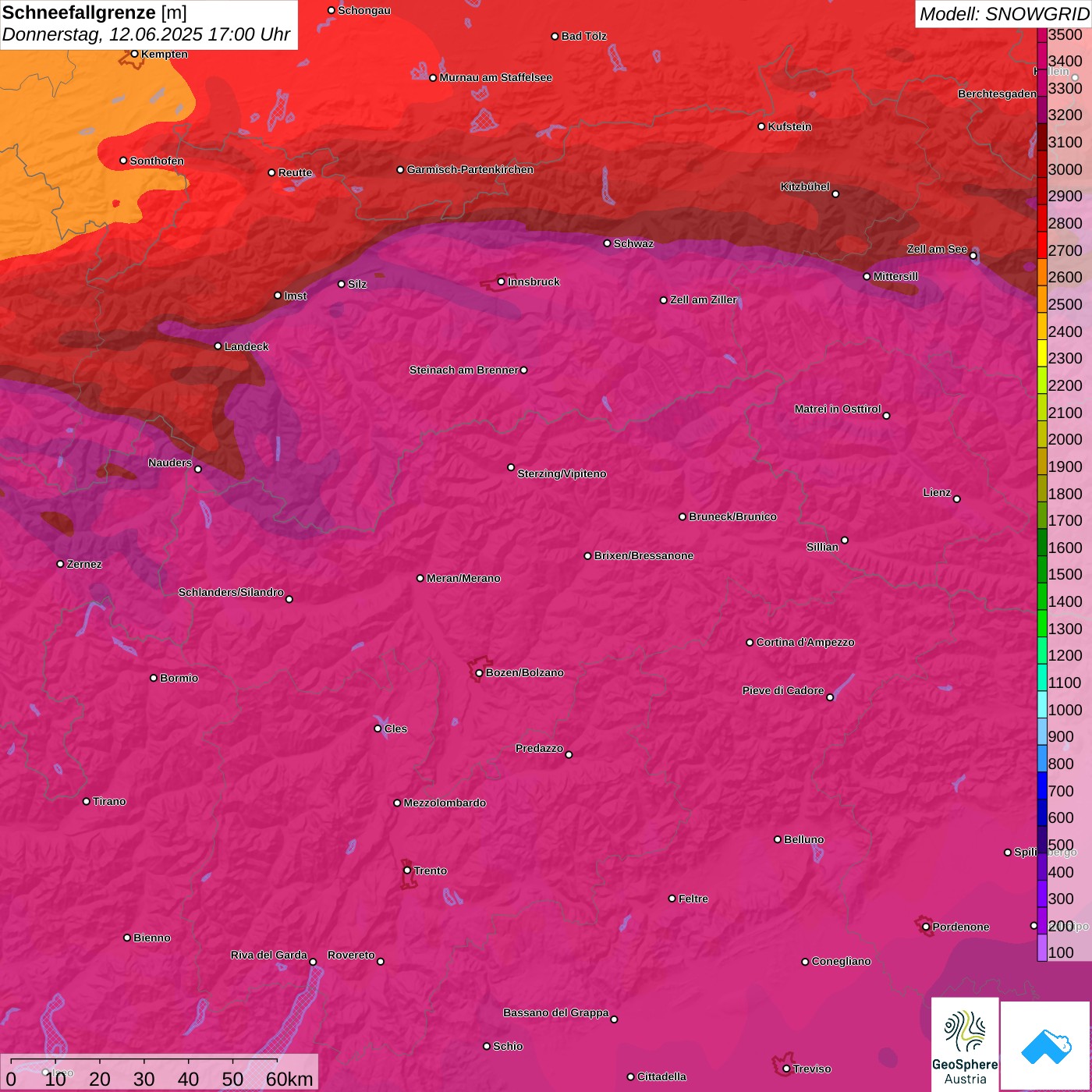Click the Predazzo label
Screen dimensions: 1092x1092
539,748
